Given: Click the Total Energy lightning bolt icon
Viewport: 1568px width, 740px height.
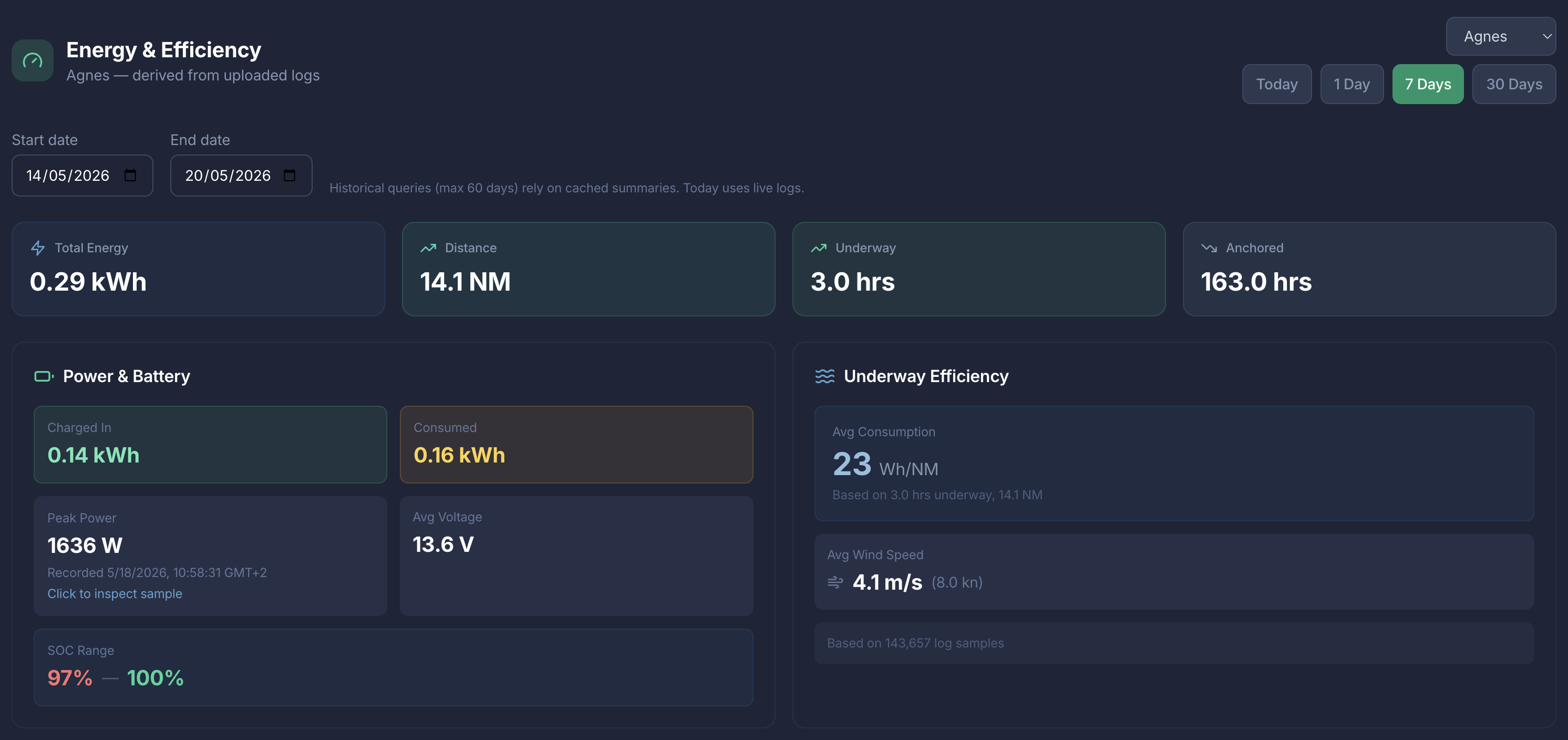Looking at the screenshot, I should click(38, 248).
